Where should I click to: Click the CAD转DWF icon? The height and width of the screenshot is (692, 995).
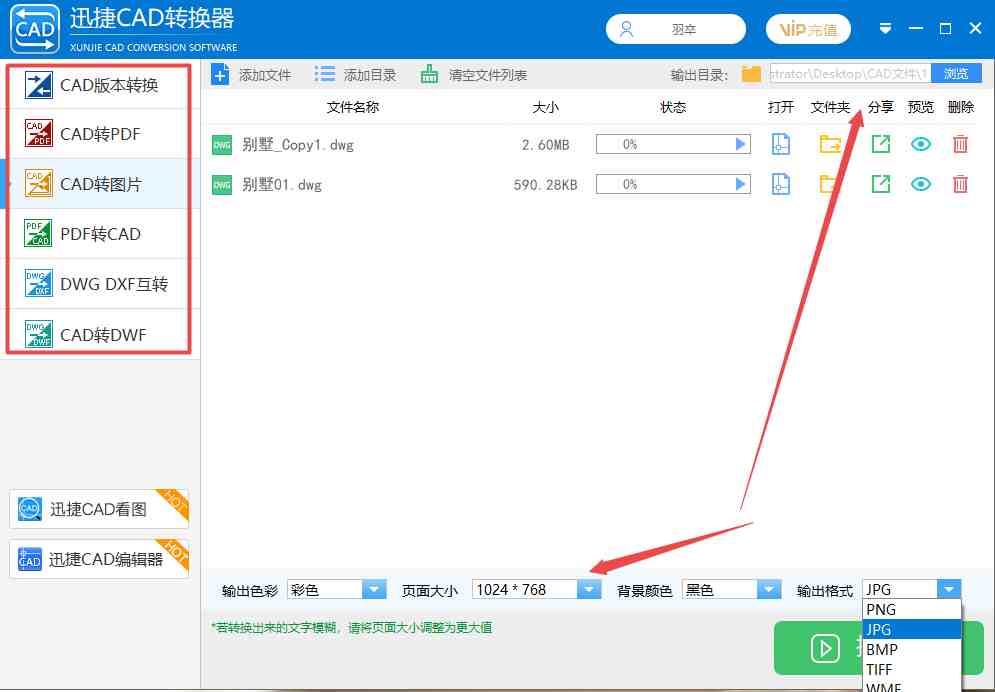tap(38, 334)
